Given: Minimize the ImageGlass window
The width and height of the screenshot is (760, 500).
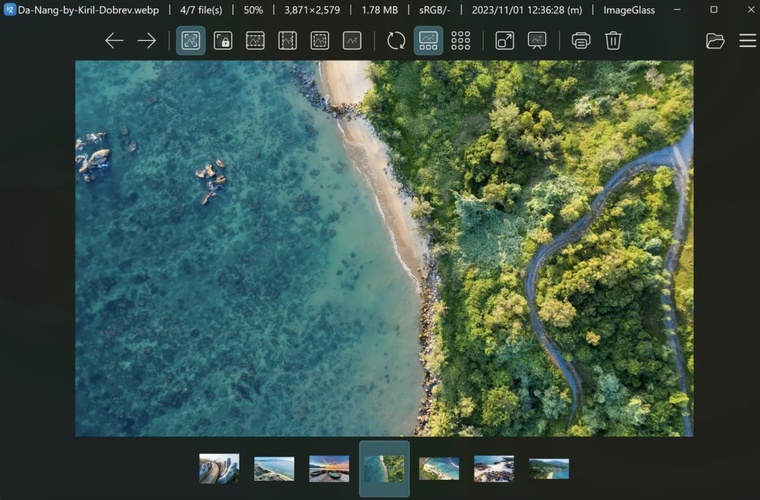Looking at the screenshot, I should click(x=677, y=9).
